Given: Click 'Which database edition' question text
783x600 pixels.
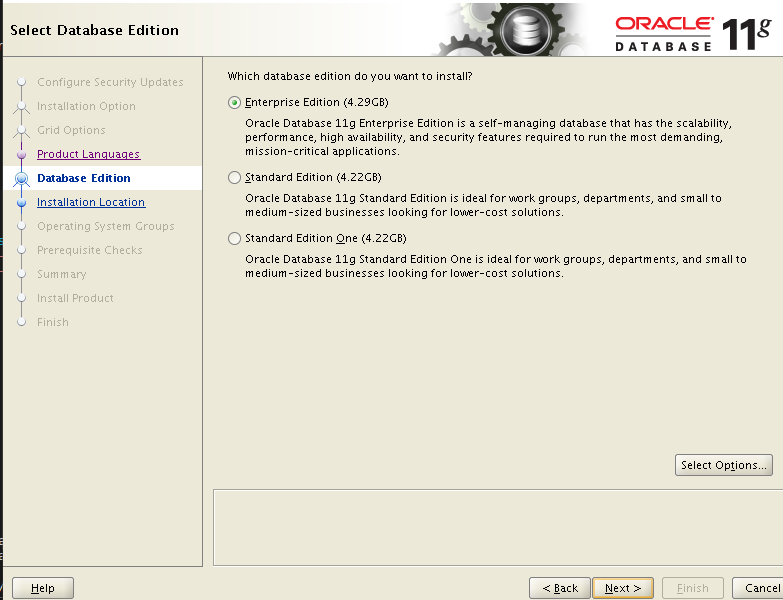Looking at the screenshot, I should [350, 76].
